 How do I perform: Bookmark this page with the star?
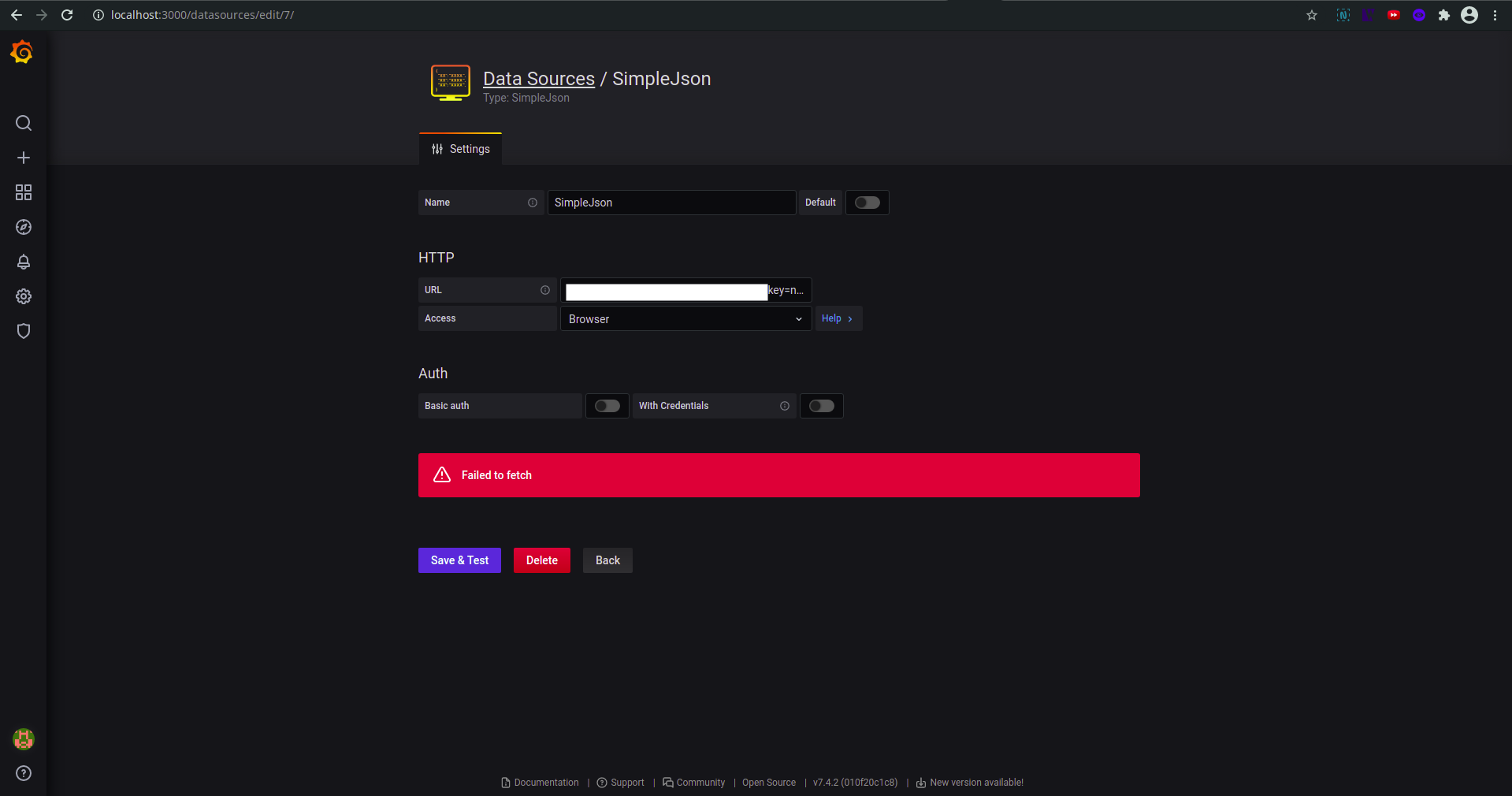coord(1312,15)
